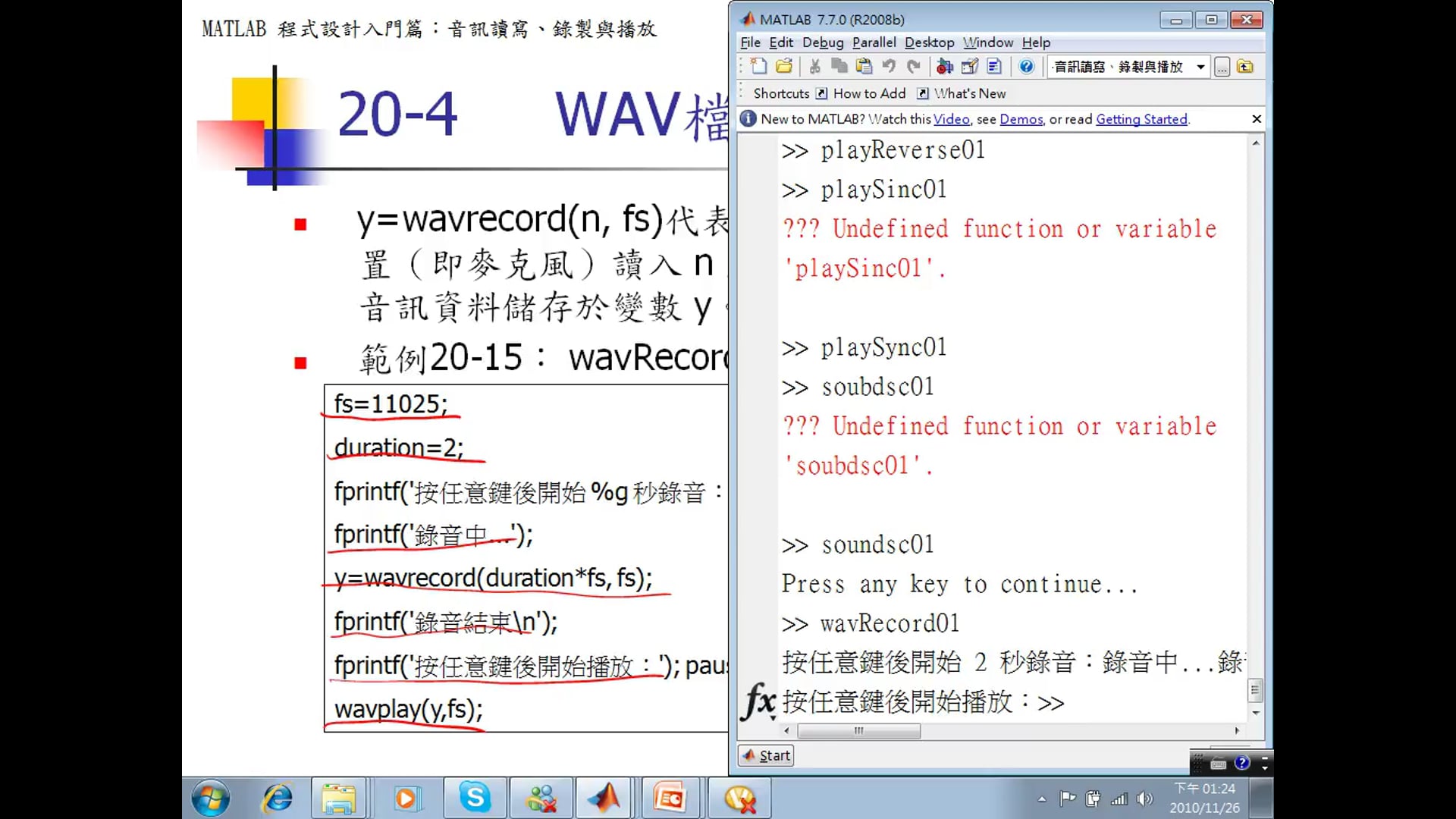Viewport: 1456px width, 819px height.
Task: Open the Profiler toolbar icon
Action: point(994,67)
